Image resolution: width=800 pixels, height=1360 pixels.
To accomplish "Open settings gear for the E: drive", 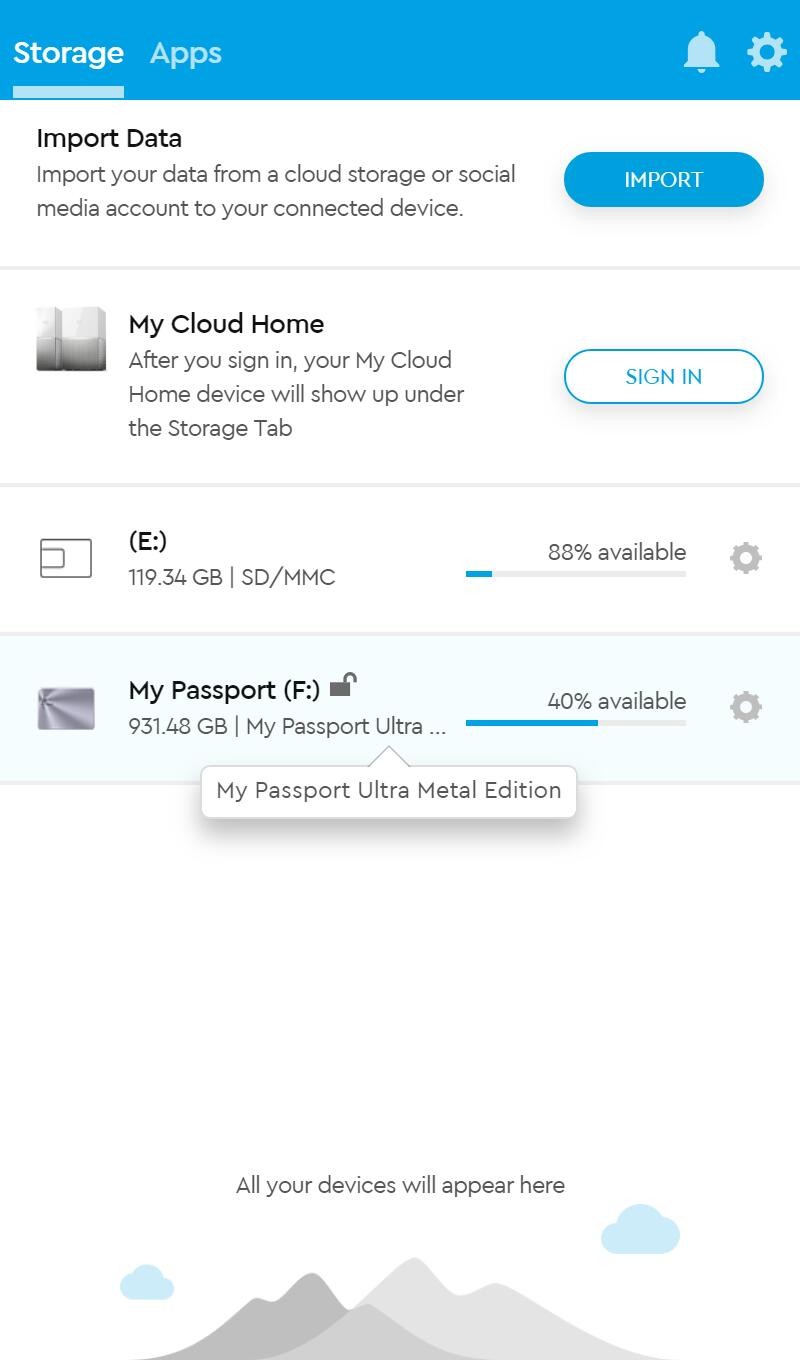I will coord(746,558).
